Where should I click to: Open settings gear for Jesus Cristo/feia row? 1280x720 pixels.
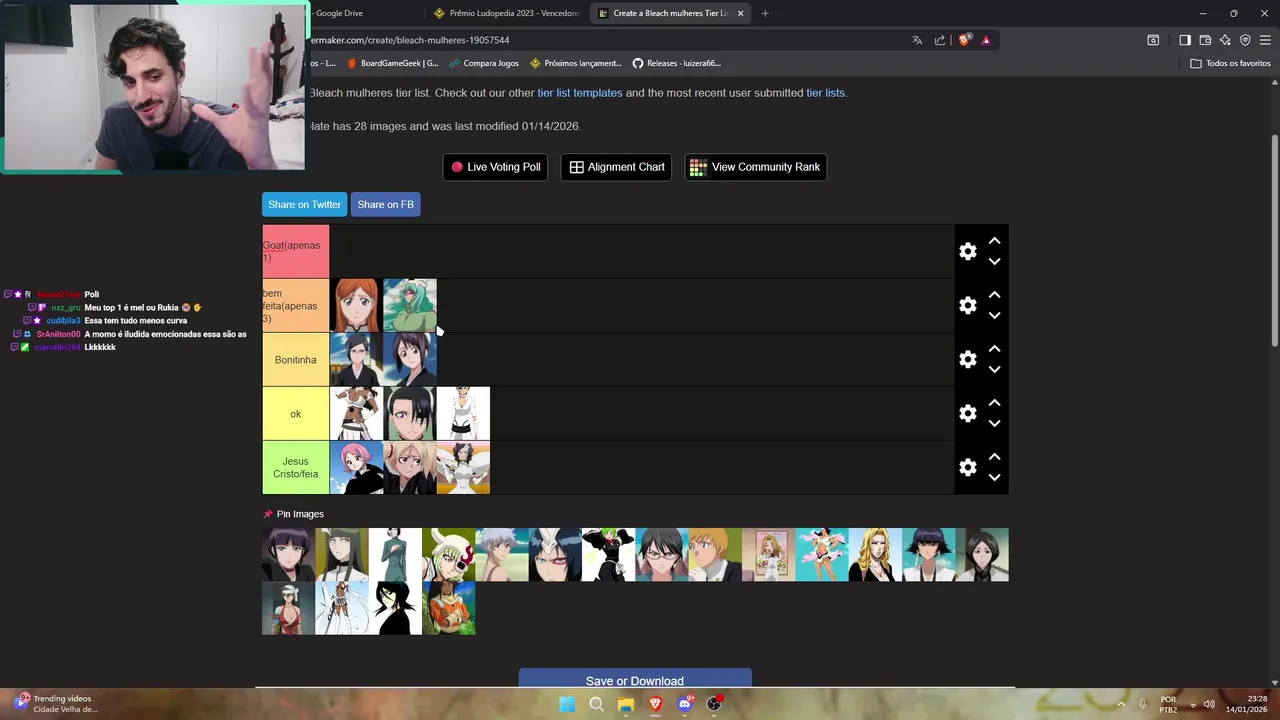coord(967,467)
